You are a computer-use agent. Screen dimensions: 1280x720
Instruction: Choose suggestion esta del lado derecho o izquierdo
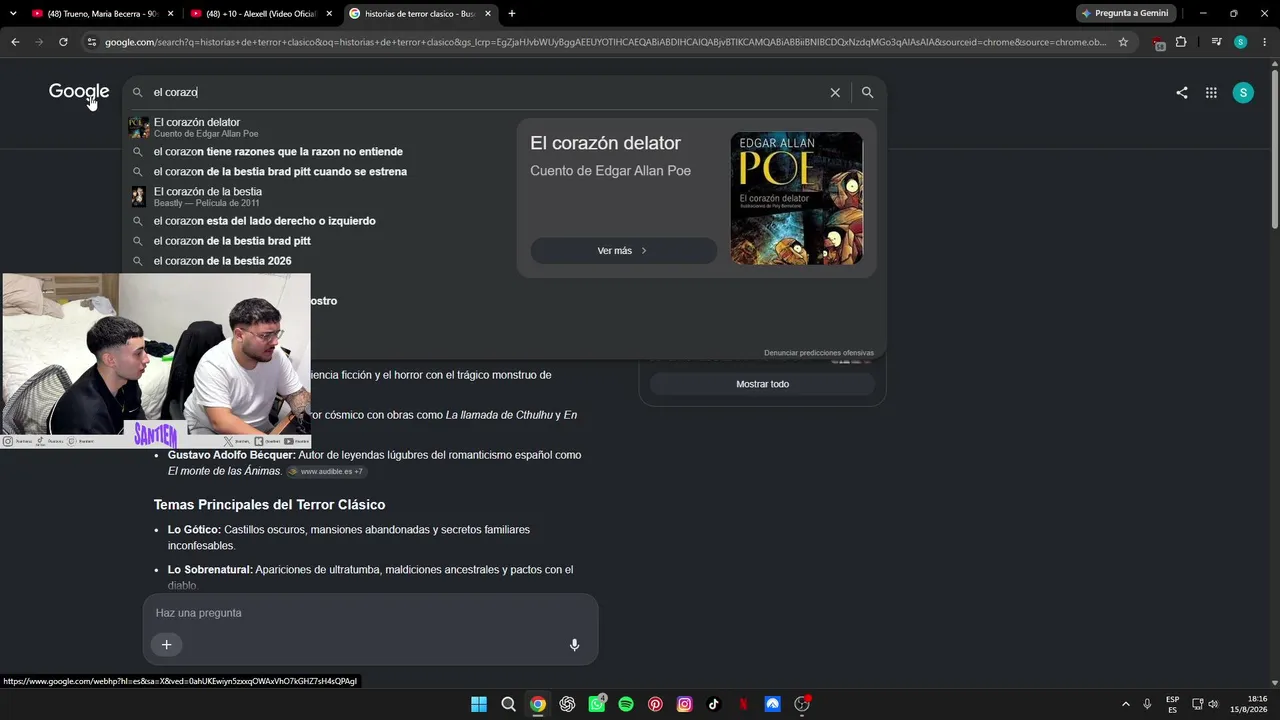(319, 221)
